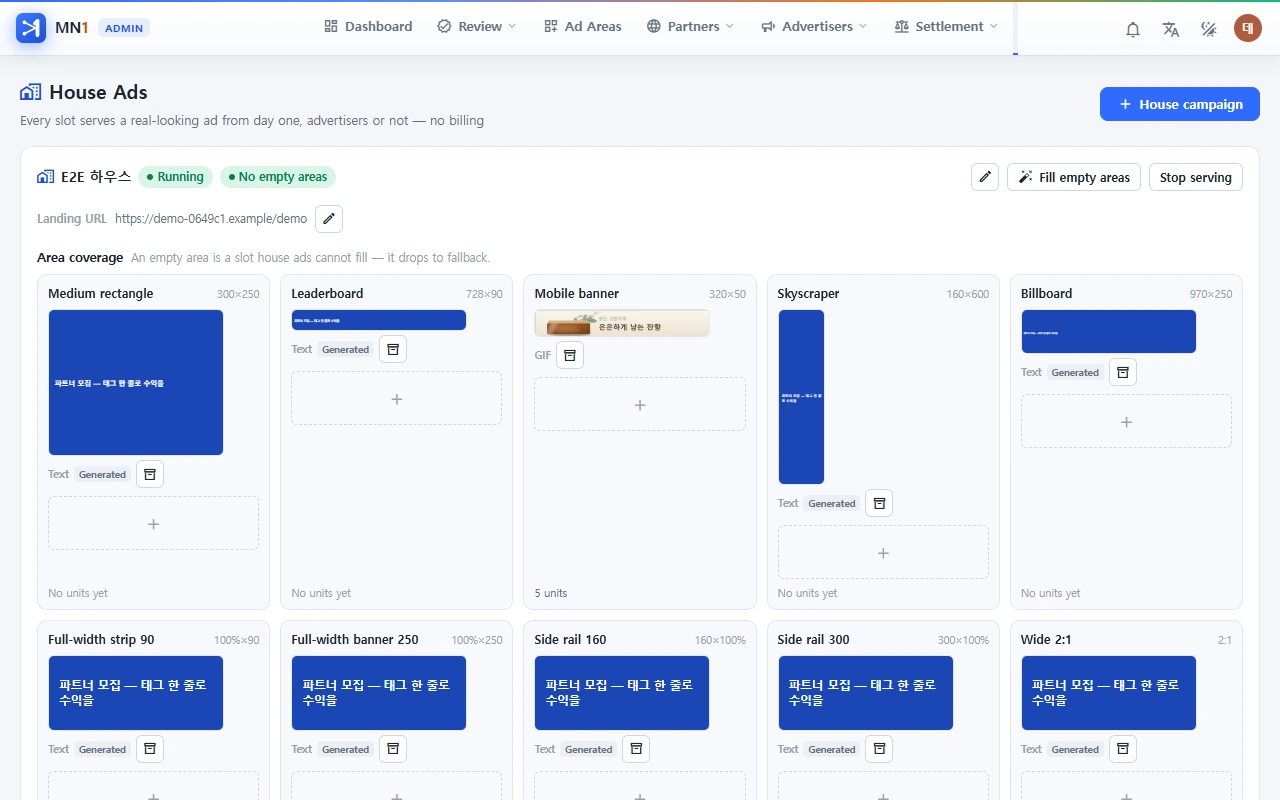Click the MN1 app logo icon
This screenshot has height=800, width=1280.
tap(31, 27)
